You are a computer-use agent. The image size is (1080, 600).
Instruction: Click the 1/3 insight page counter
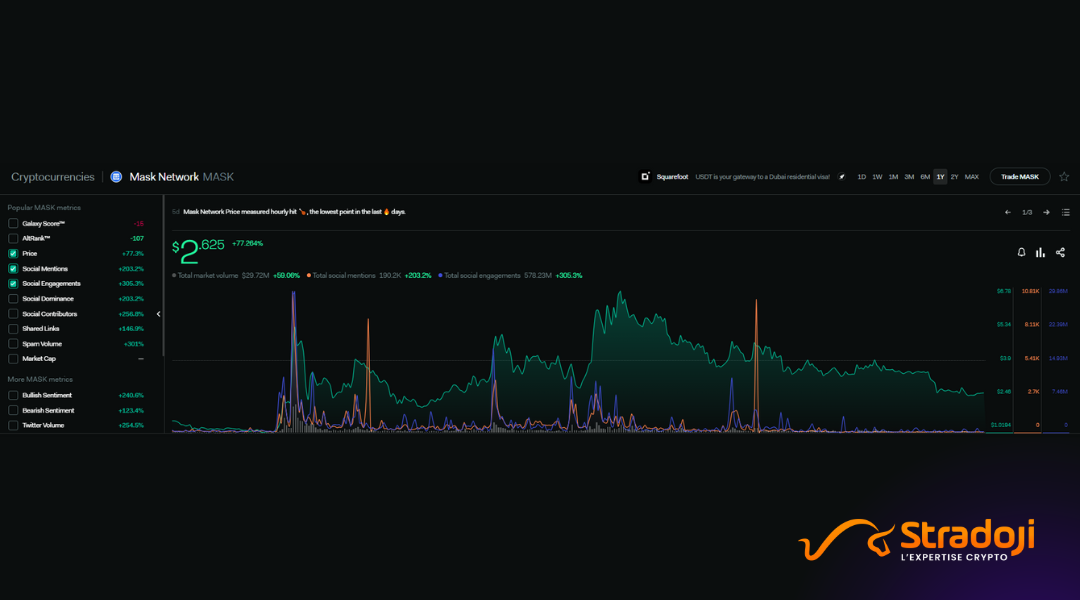coord(1027,212)
